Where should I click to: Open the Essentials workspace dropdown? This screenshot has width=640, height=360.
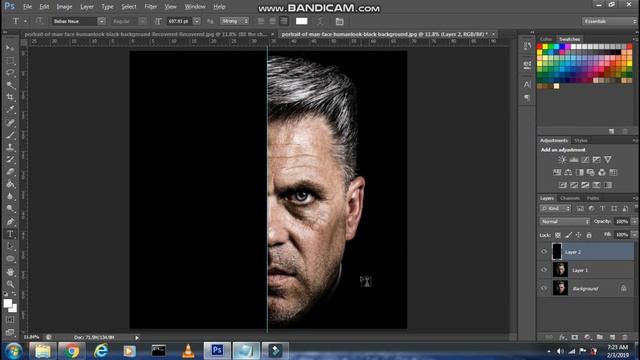(609, 21)
